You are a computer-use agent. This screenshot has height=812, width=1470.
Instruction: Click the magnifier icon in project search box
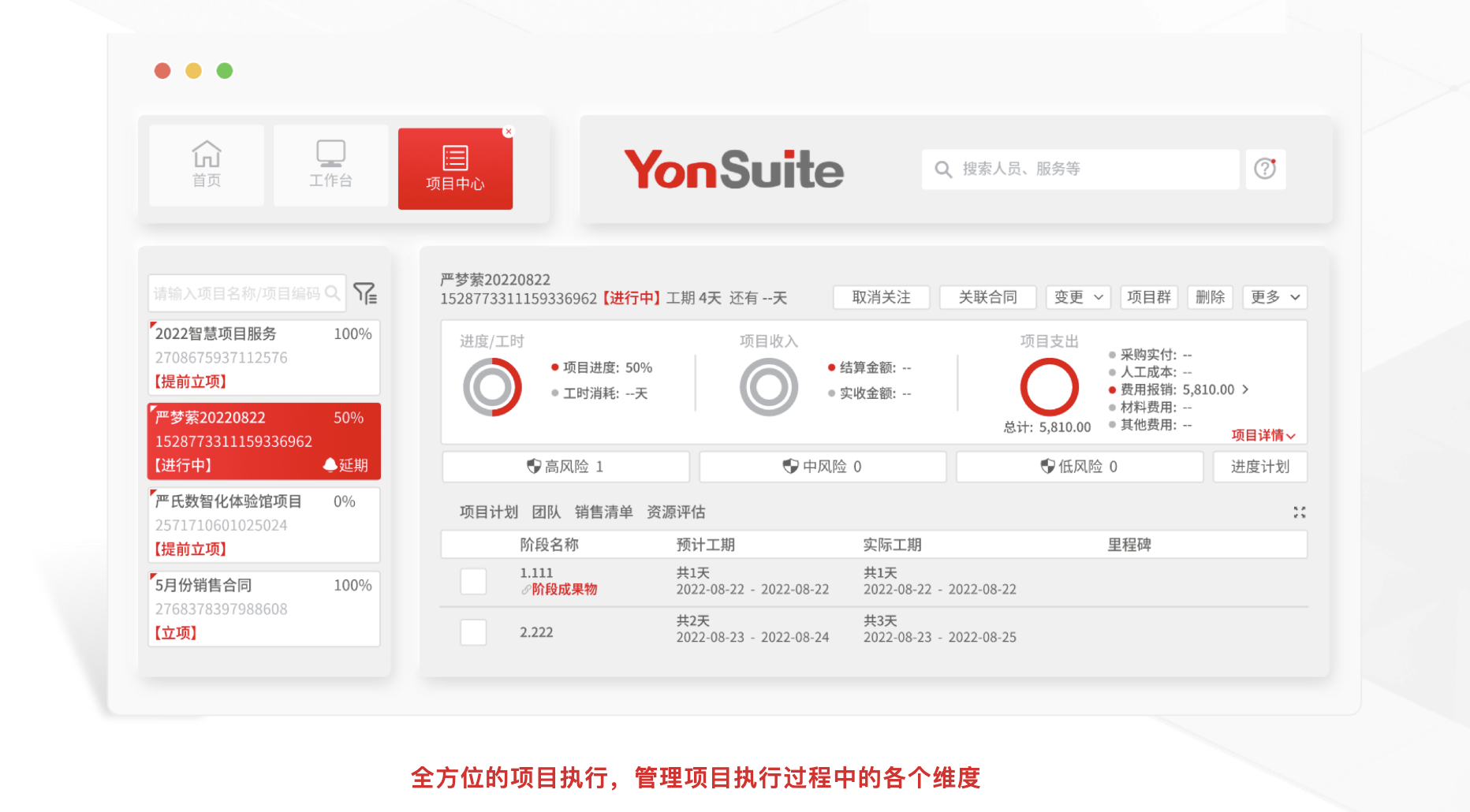333,293
